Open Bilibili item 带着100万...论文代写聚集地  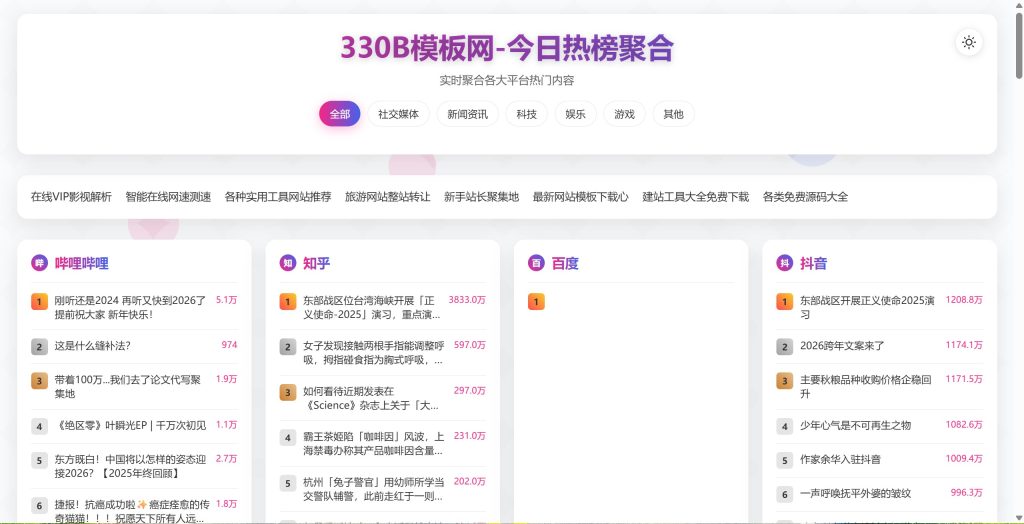click(128, 386)
